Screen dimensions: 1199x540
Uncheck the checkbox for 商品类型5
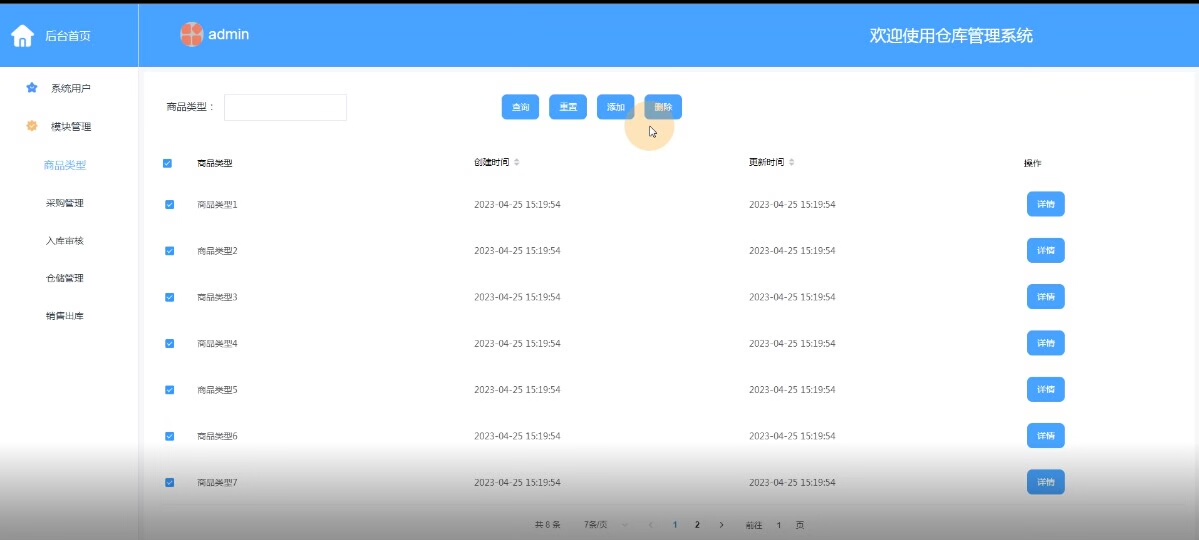[x=170, y=389]
